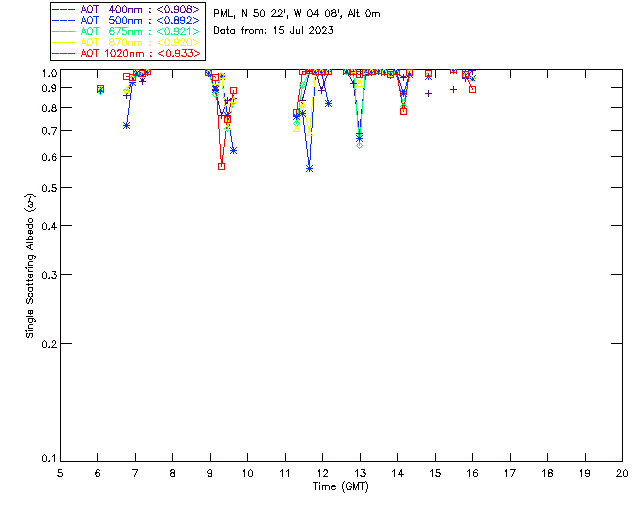
Task: Click the blue asterisk marker near 9:40
Action: [x=233, y=150]
